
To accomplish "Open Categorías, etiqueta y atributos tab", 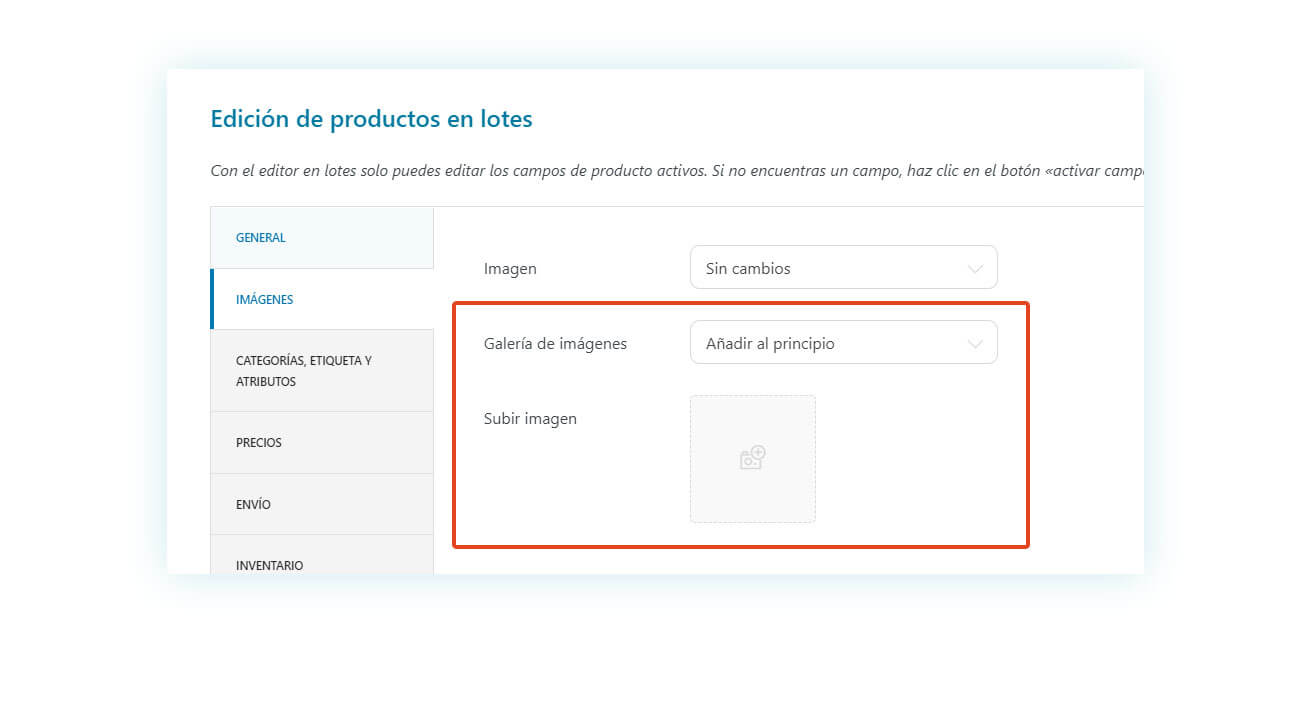I will (322, 371).
